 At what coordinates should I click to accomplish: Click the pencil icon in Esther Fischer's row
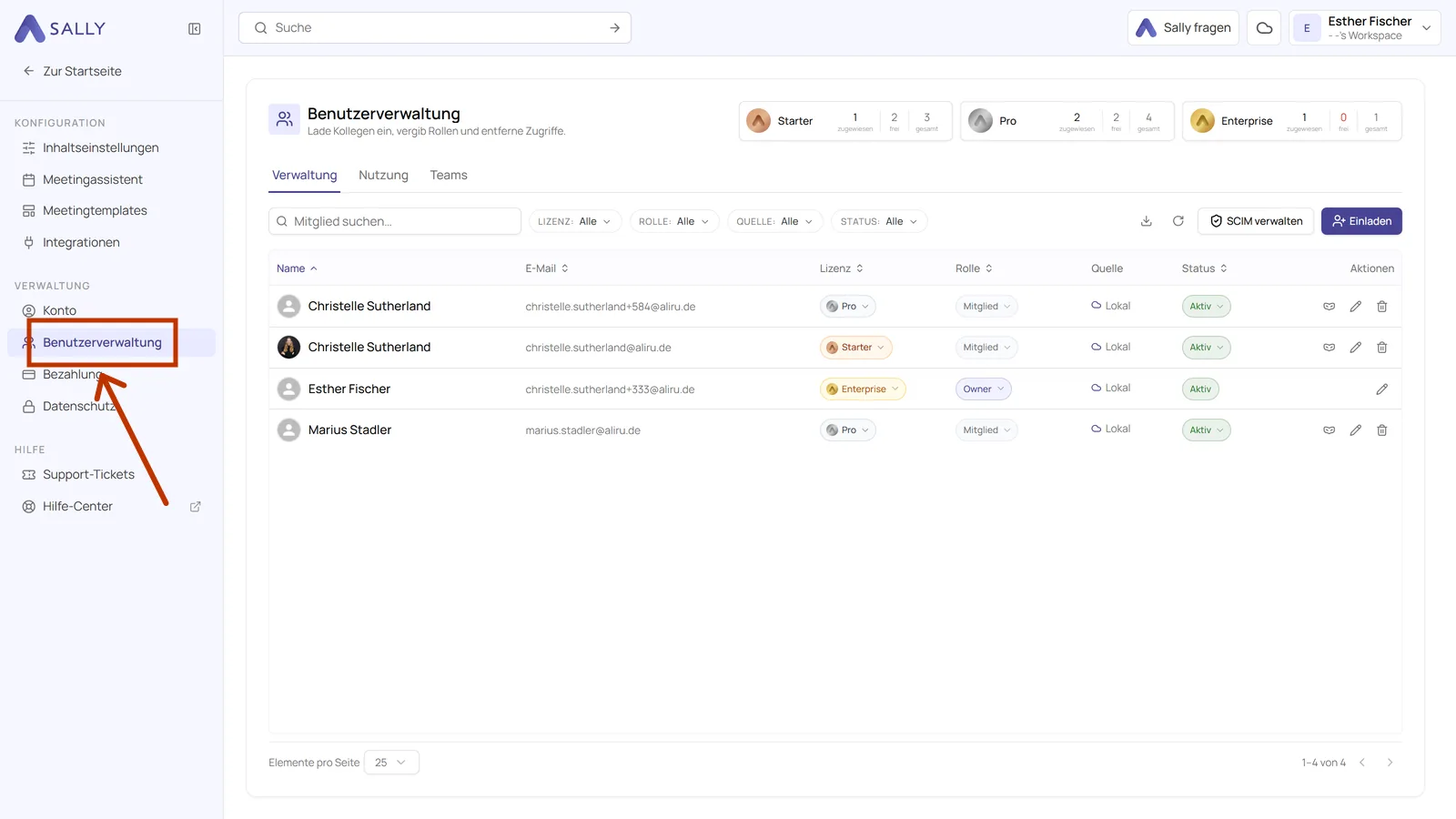[x=1382, y=389]
